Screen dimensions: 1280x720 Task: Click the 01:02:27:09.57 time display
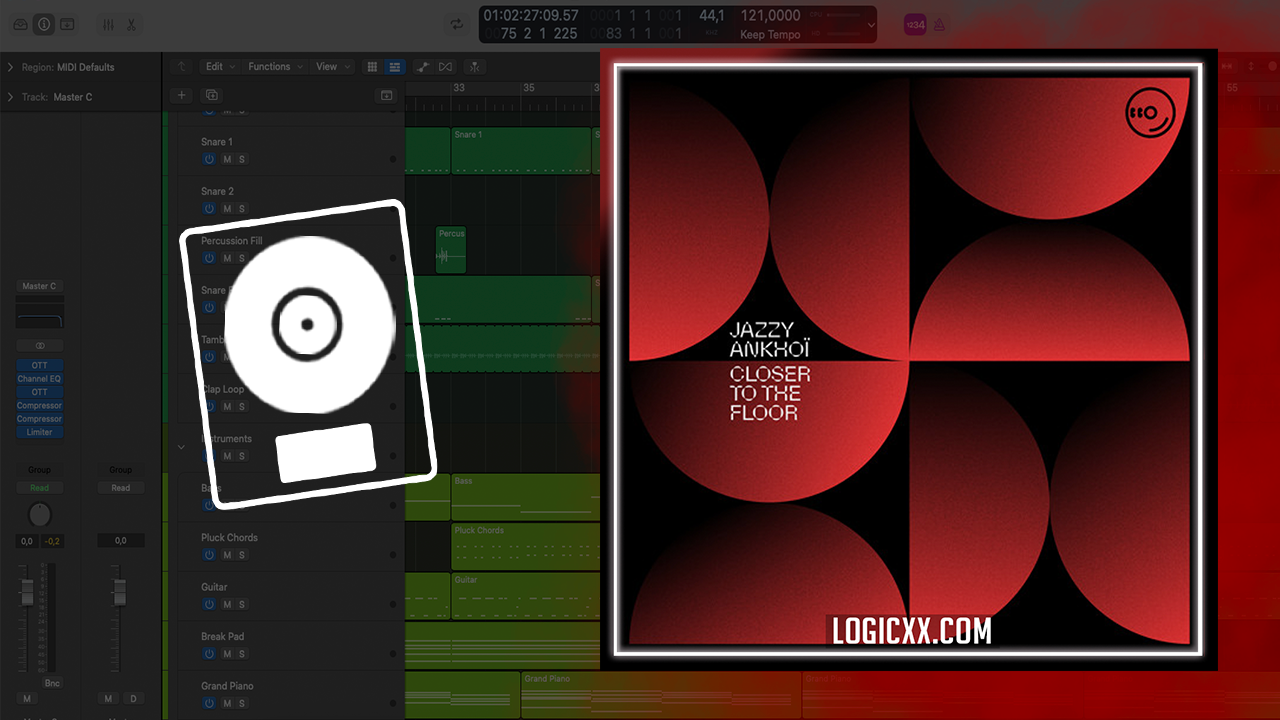pos(530,15)
